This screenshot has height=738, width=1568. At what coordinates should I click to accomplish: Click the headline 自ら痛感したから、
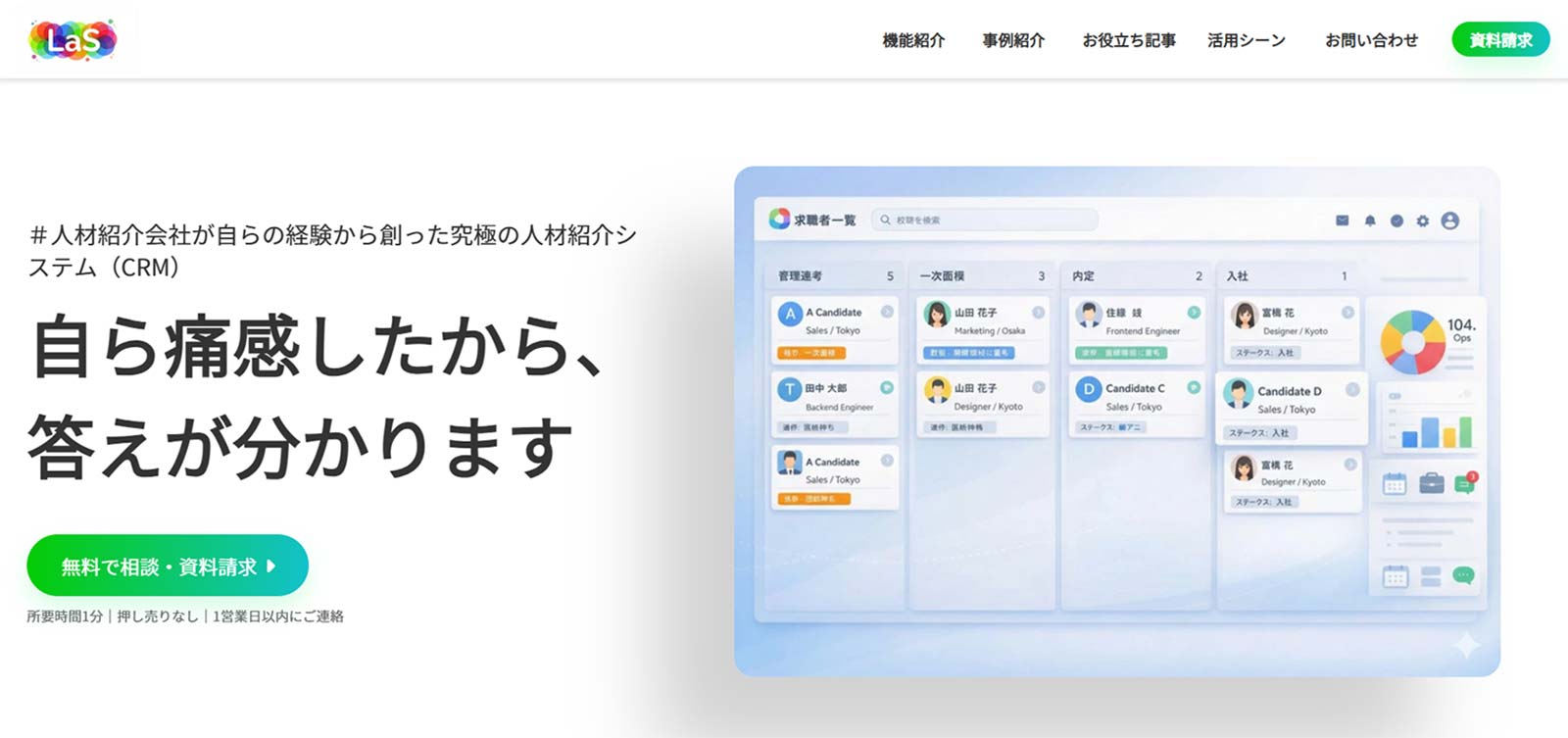pos(318,346)
